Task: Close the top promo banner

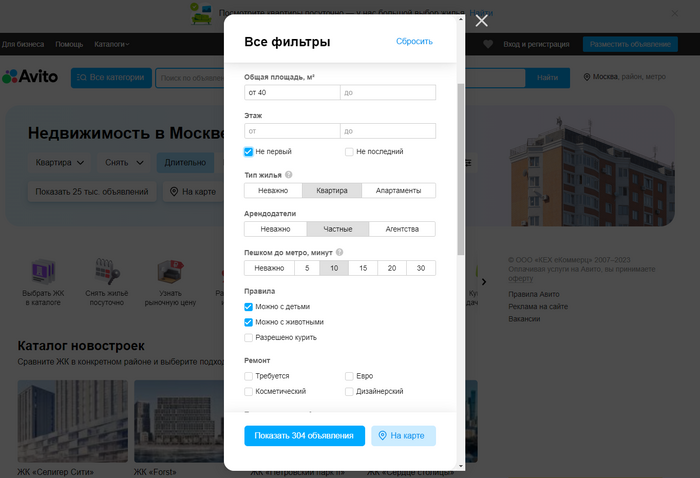Action: tap(675, 13)
